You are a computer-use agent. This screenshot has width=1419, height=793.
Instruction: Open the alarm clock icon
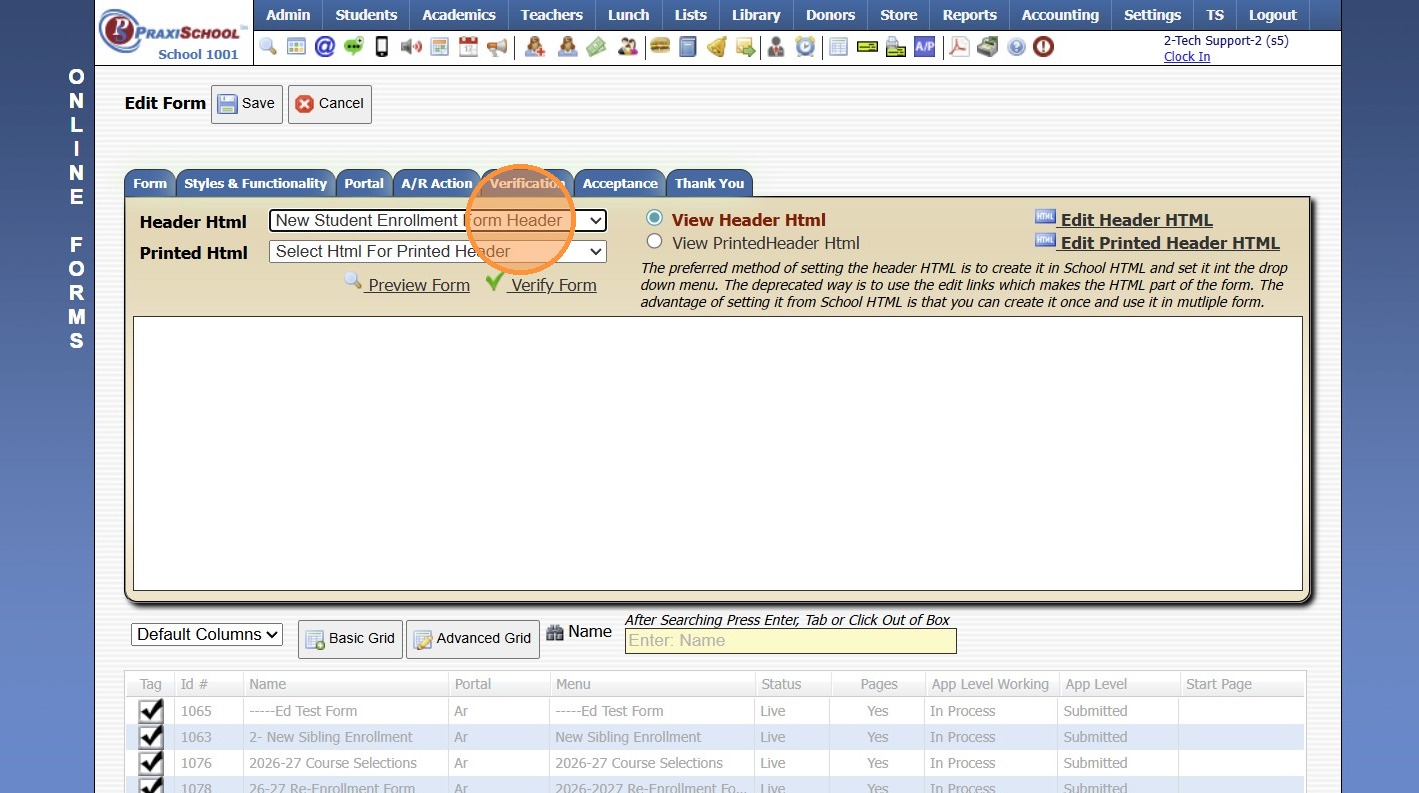click(x=805, y=46)
